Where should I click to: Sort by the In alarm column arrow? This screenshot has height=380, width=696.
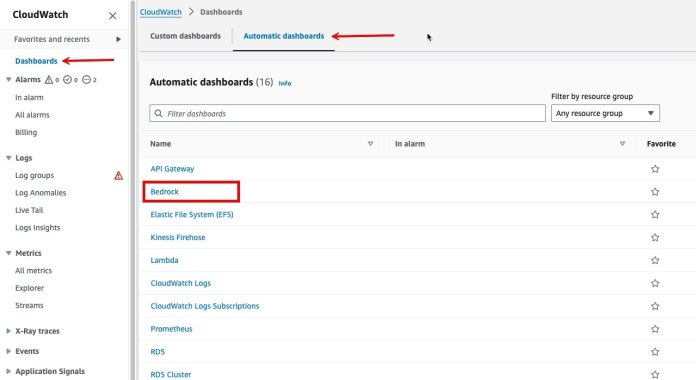(622, 143)
